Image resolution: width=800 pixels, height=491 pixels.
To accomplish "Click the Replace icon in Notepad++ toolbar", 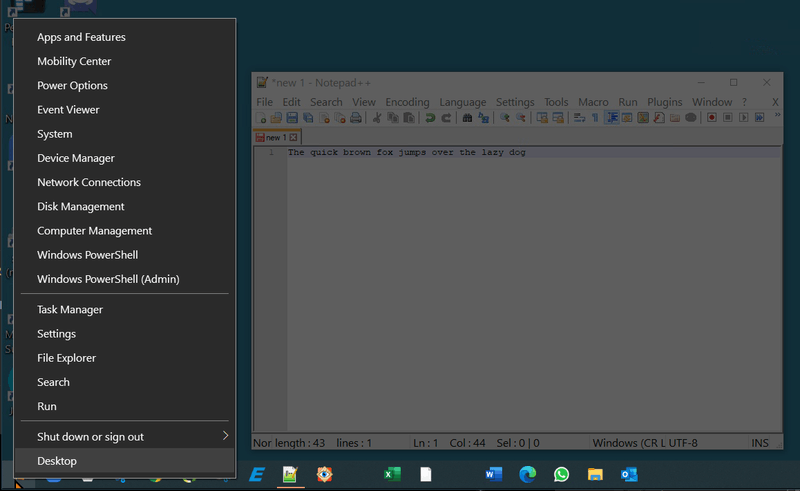I will (483, 118).
